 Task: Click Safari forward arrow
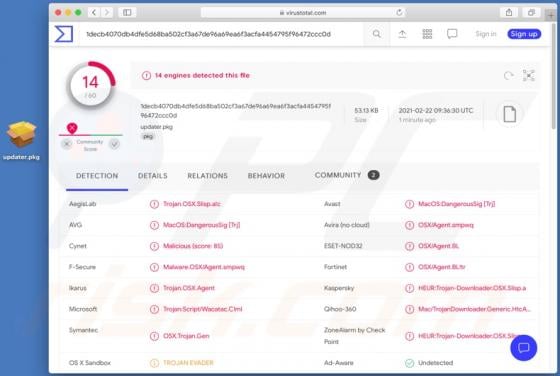(106, 12)
